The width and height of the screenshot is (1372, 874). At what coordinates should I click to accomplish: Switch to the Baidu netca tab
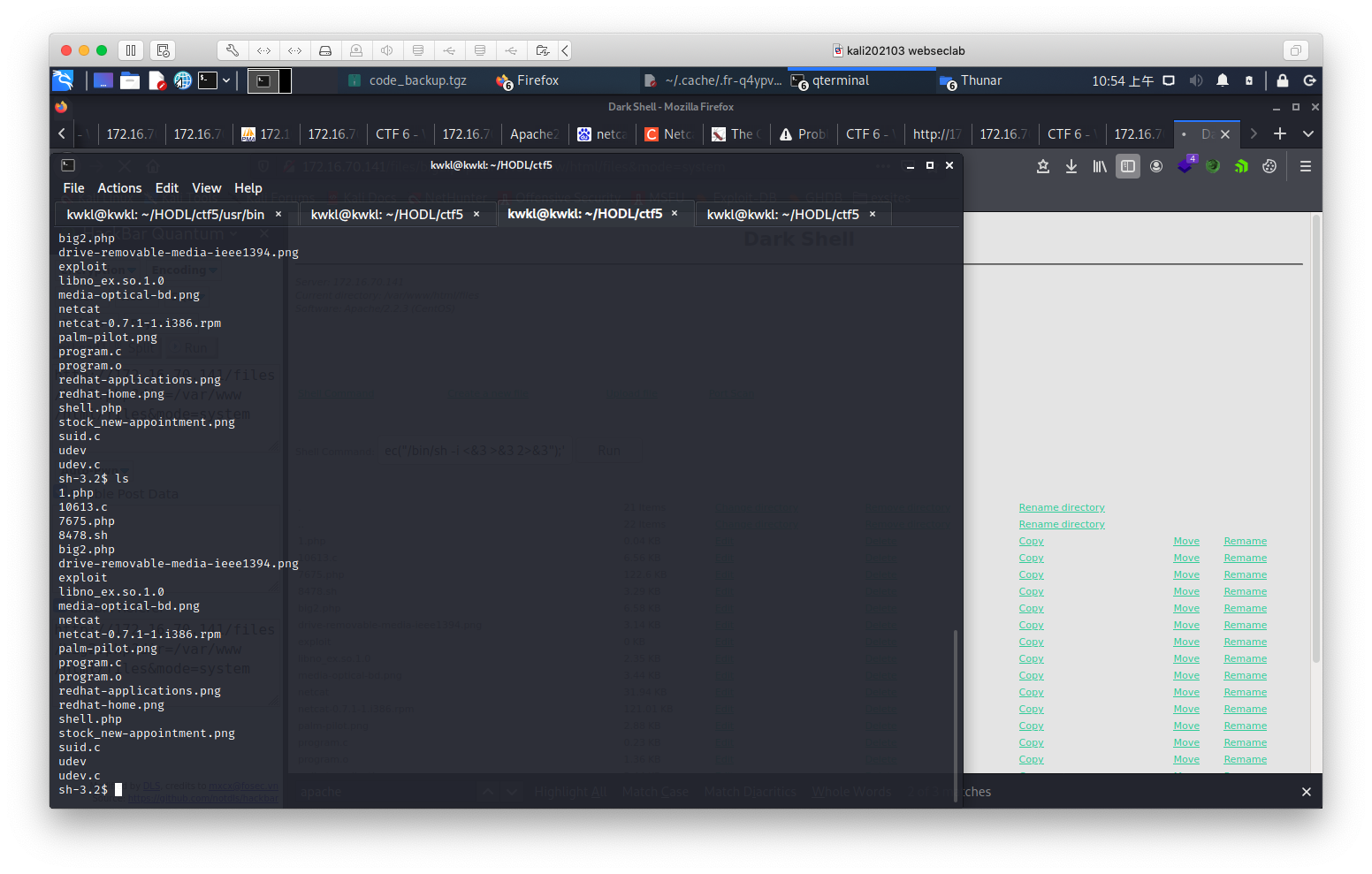(x=602, y=133)
